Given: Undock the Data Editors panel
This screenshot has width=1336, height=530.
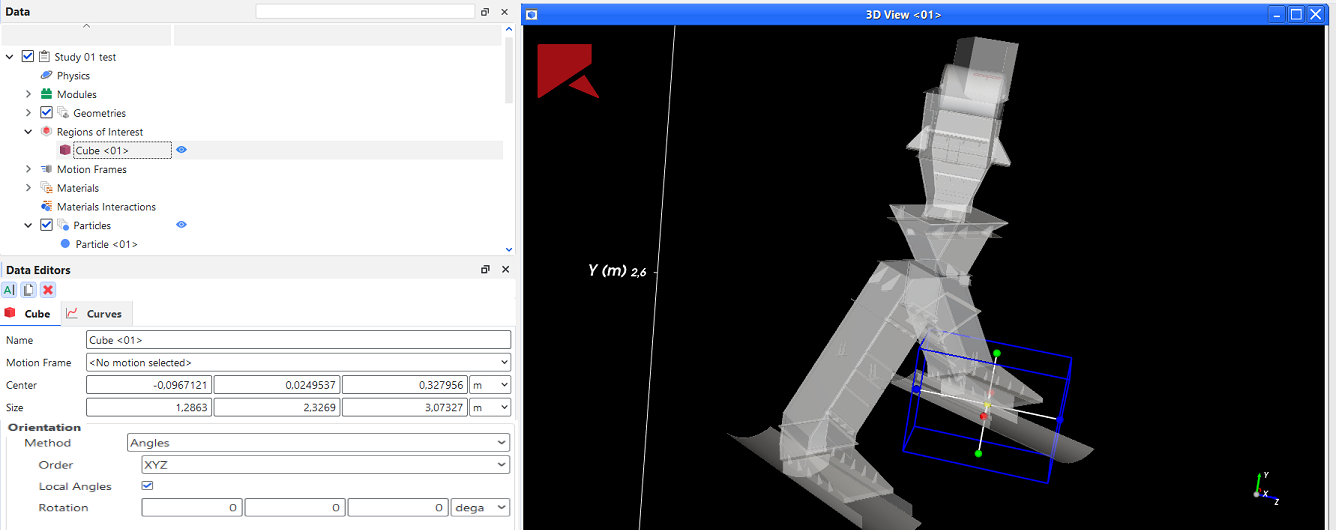Looking at the screenshot, I should click(485, 270).
